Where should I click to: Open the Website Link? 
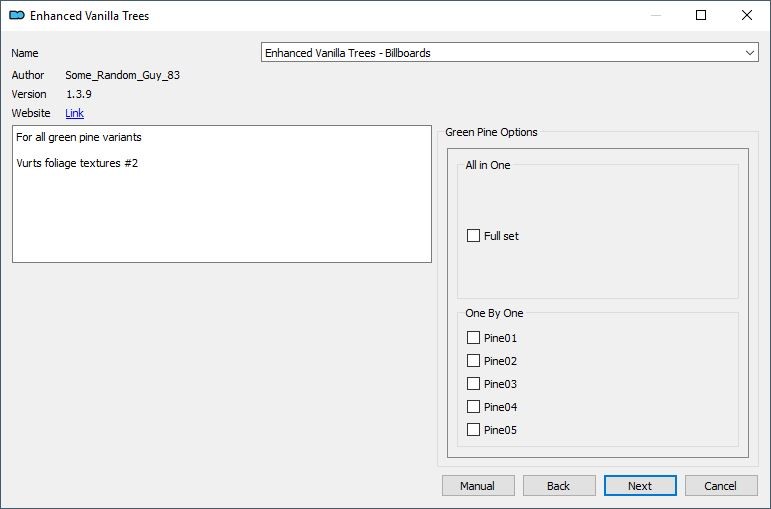click(75, 113)
